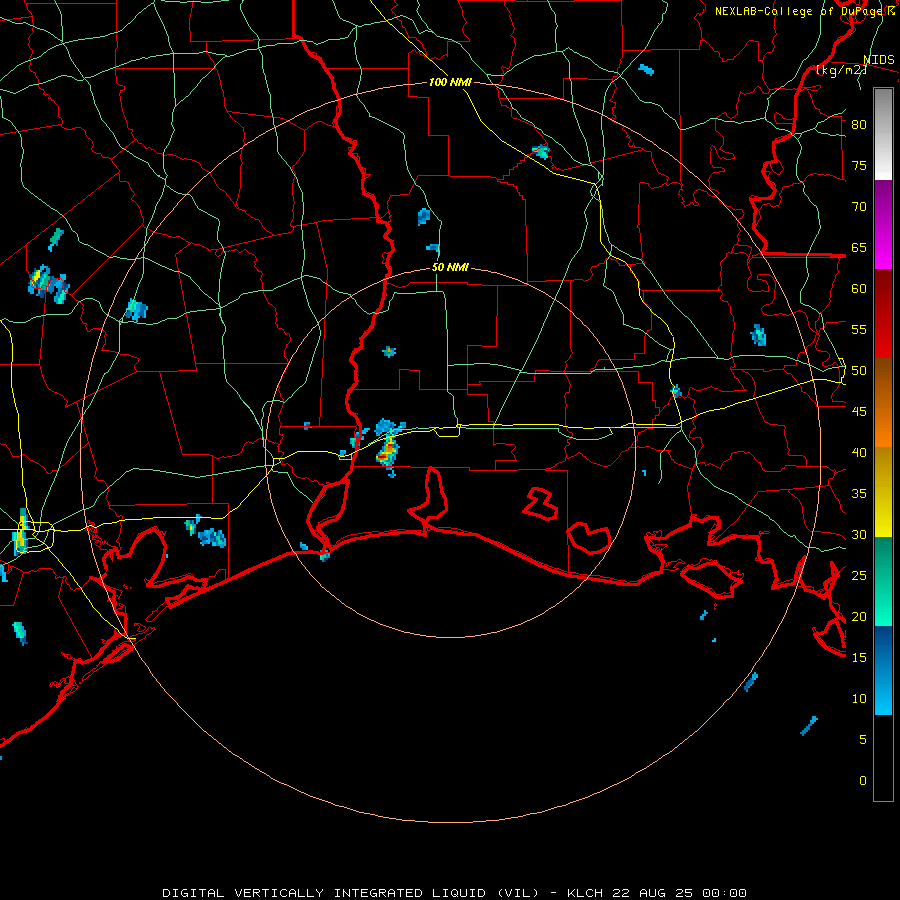Screen dimensions: 900x900
Task: Click the orange-brown segment of the color bar
Action: (883, 403)
